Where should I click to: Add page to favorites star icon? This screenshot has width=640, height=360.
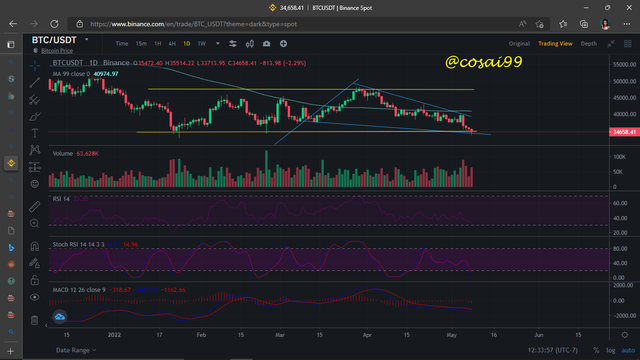tap(540, 24)
